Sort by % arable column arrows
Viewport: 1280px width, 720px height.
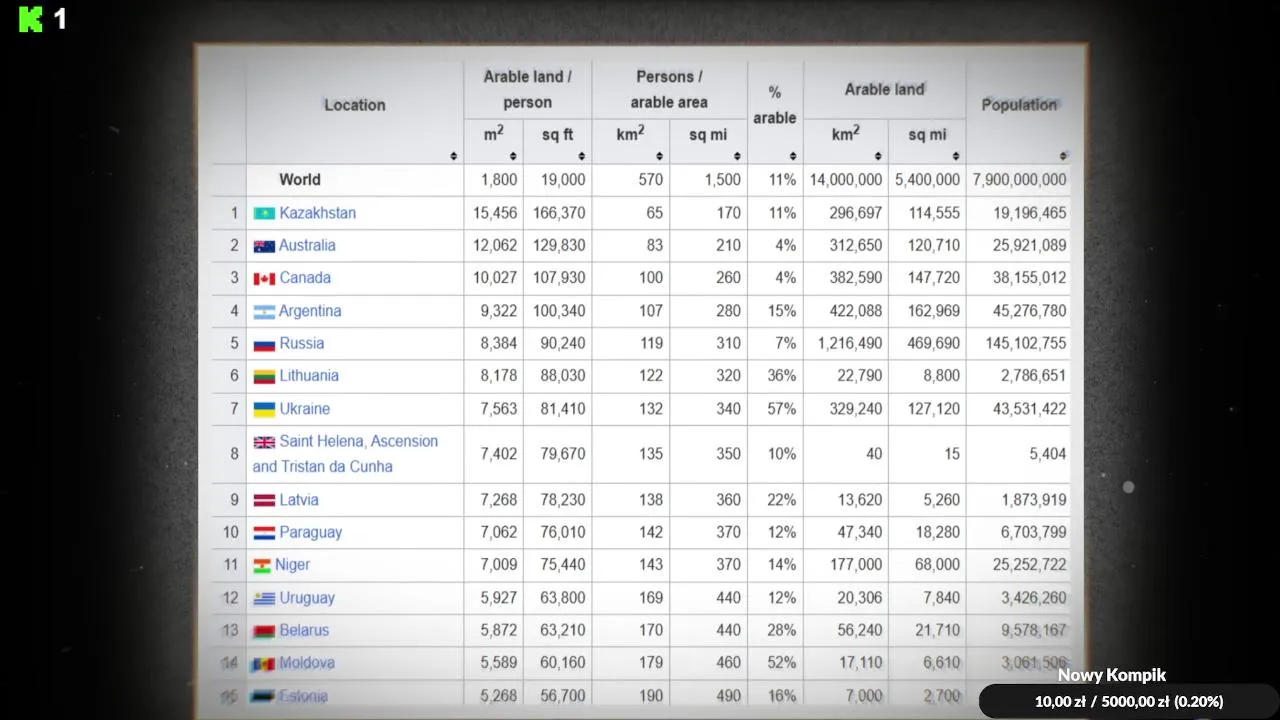coord(792,156)
